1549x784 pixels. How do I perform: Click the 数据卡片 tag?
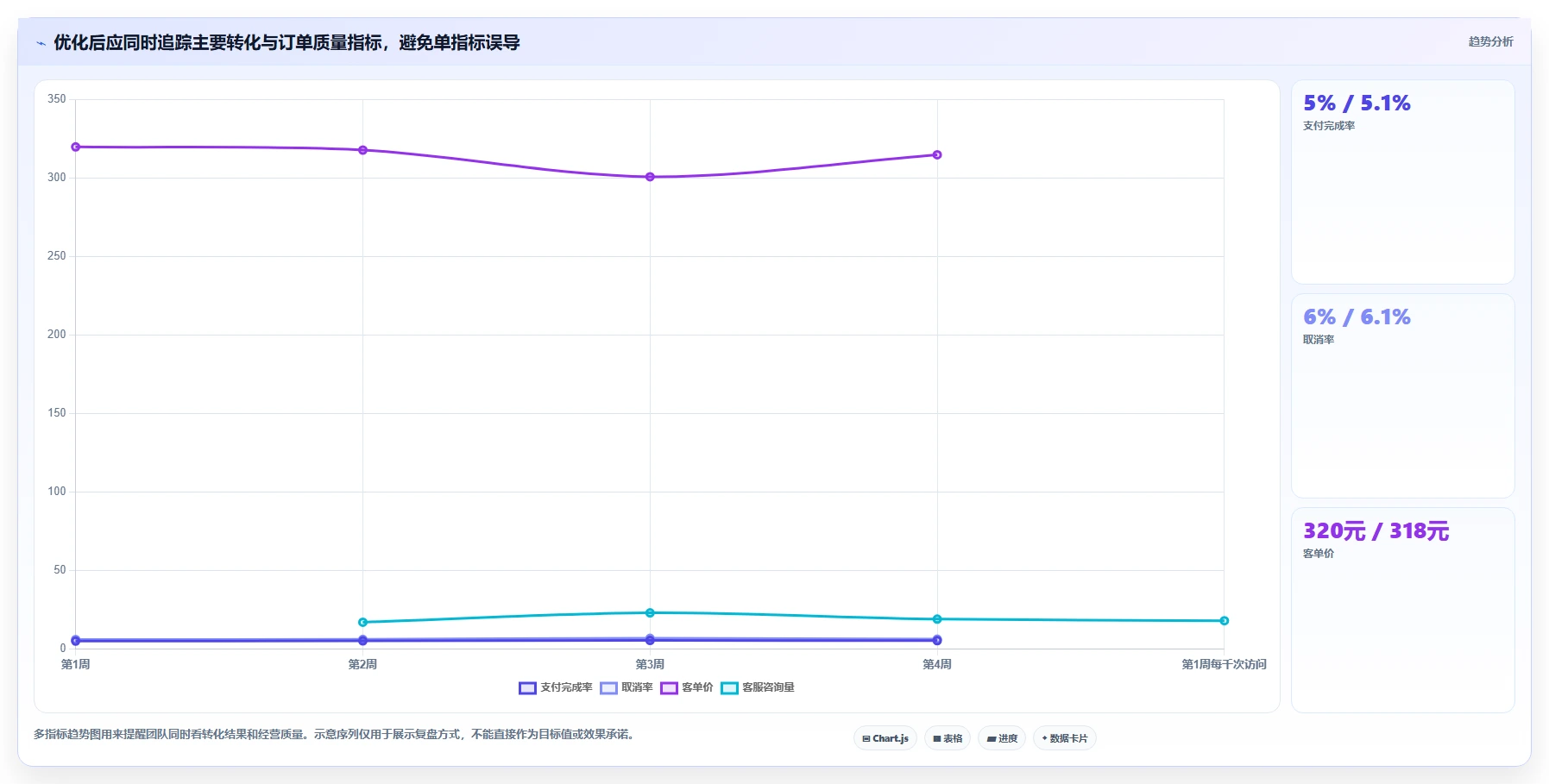pos(1065,738)
